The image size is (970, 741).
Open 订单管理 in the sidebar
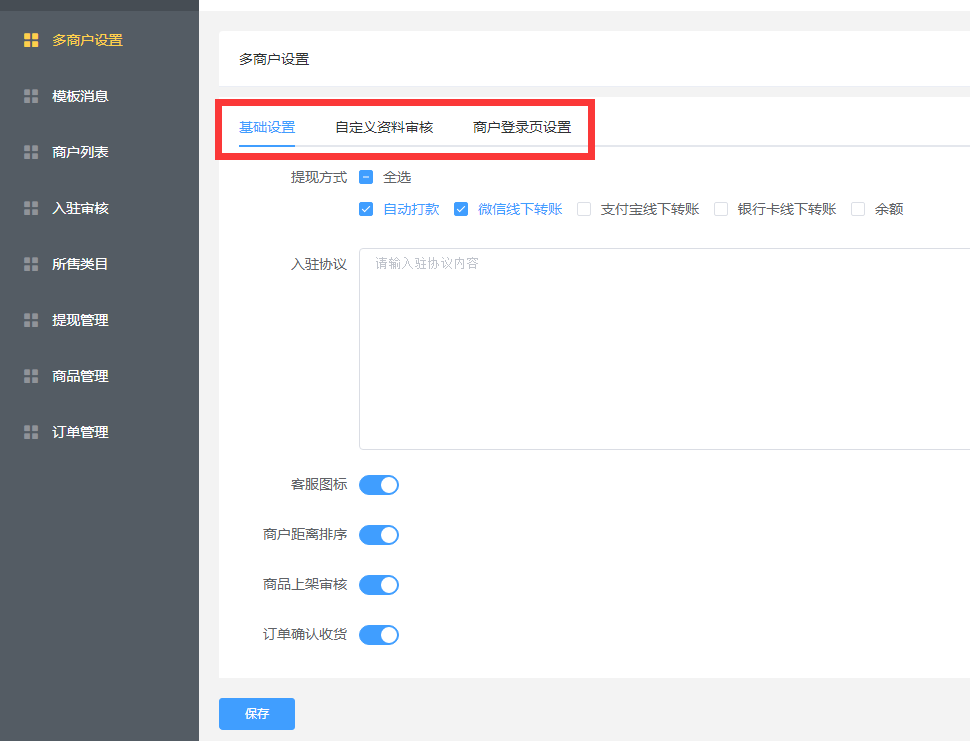coord(80,432)
